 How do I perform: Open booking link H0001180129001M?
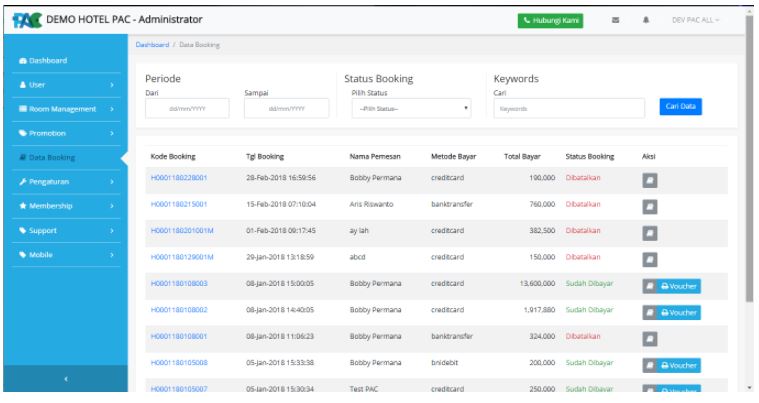tap(182, 257)
